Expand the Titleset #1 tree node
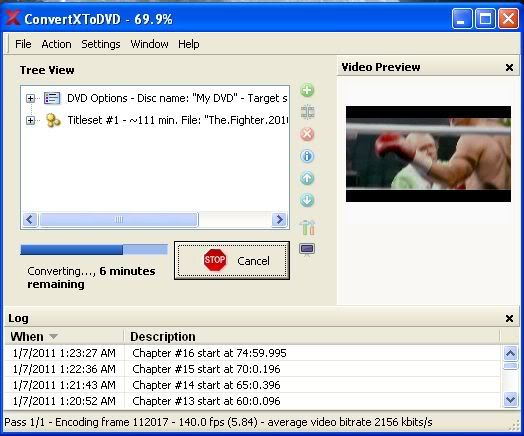Image resolution: width=524 pixels, height=436 pixels. 30,120
